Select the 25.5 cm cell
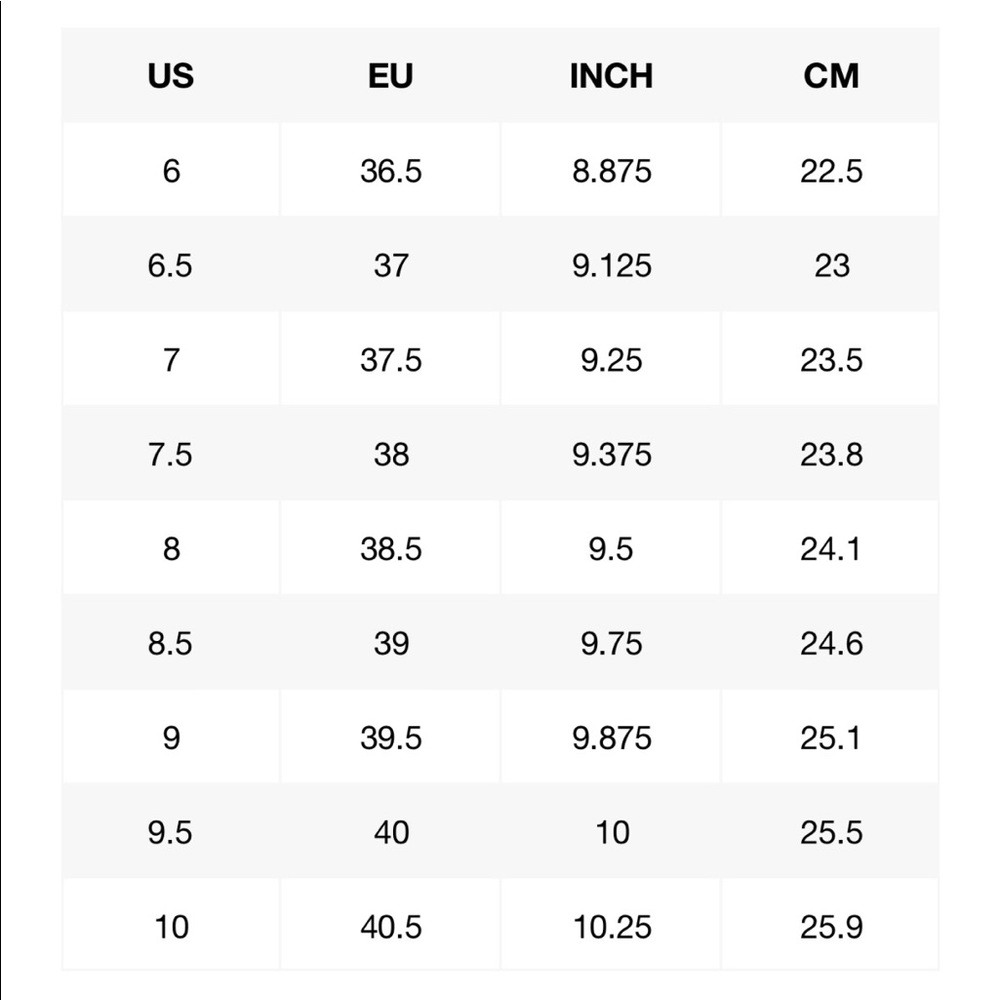This screenshot has width=1000, height=1000. pos(830,831)
